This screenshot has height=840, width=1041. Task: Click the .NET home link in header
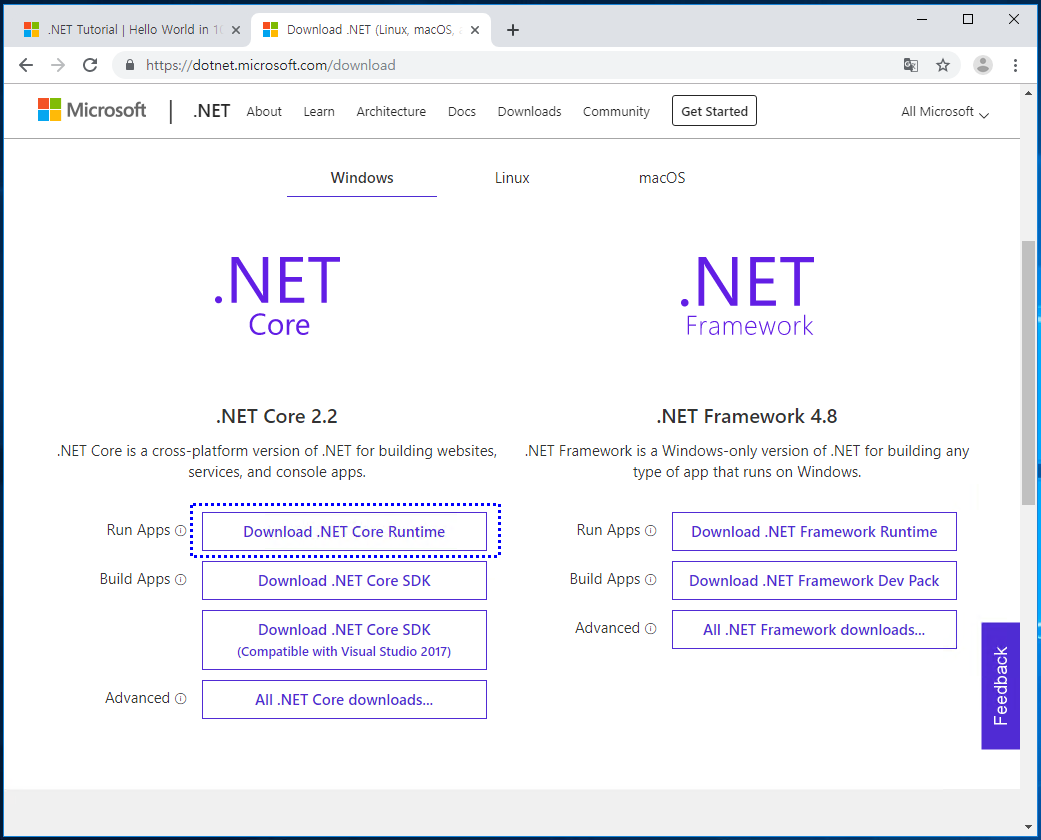[x=211, y=111]
